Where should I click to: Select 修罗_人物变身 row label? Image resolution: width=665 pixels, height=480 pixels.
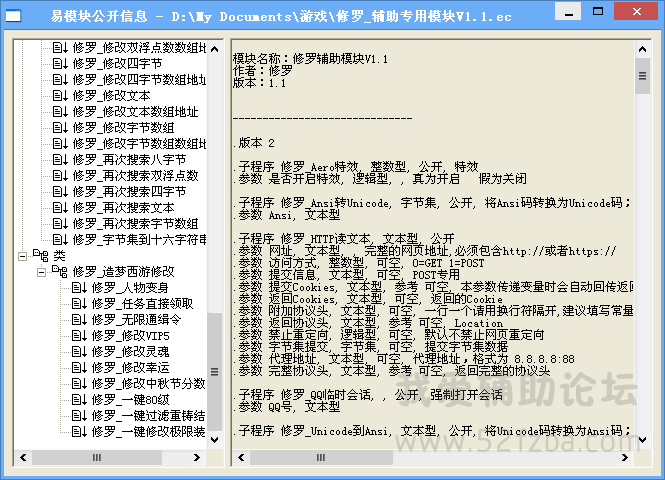(130, 287)
